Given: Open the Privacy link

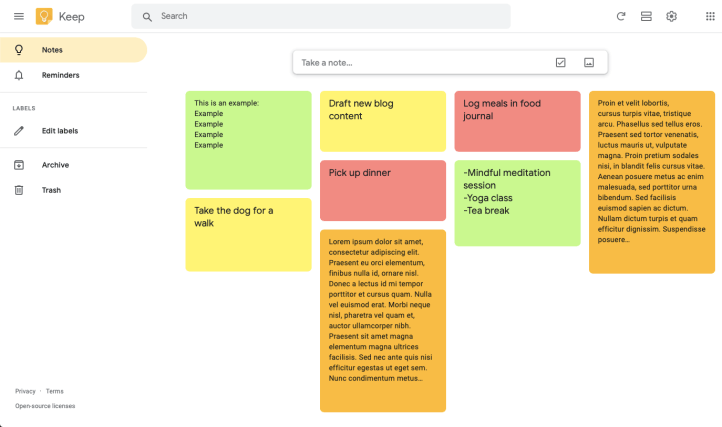Looking at the screenshot, I should tap(25, 391).
